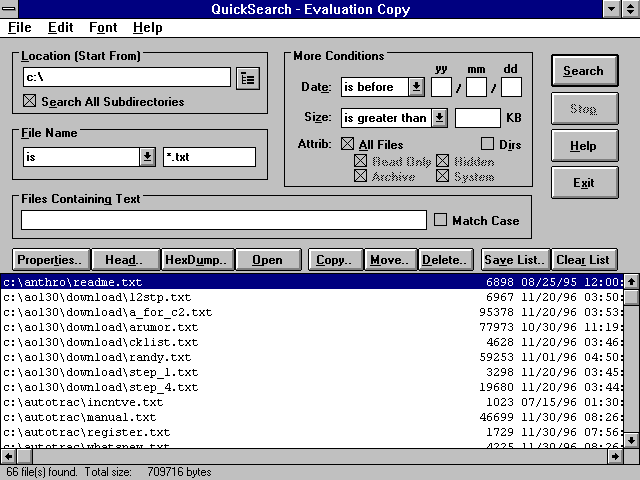
Task: Click the browse directory icon beside location field
Action: coord(247,78)
